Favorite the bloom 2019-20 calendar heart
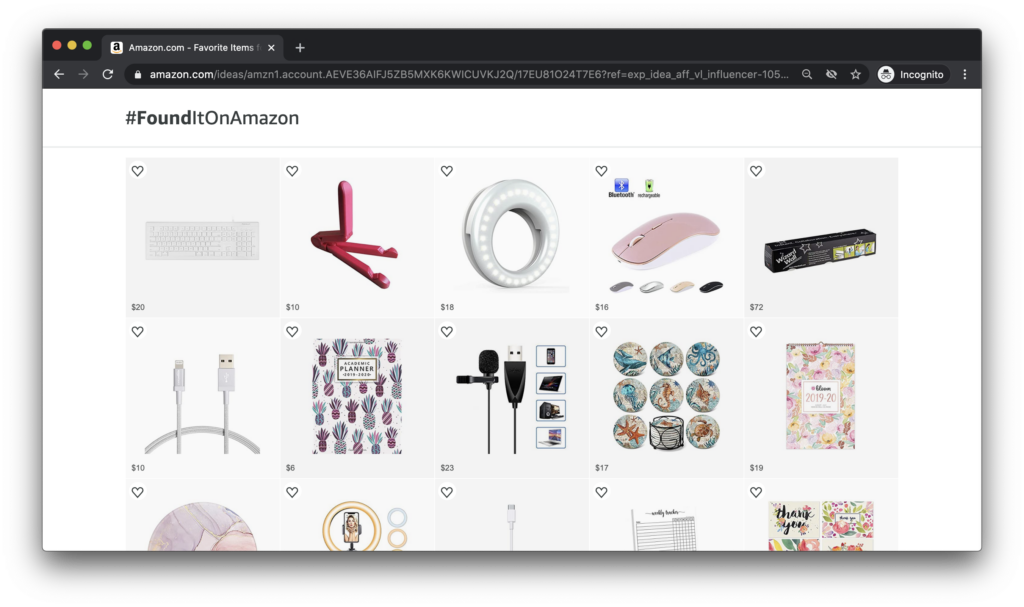This screenshot has height=607, width=1024. [x=756, y=332]
